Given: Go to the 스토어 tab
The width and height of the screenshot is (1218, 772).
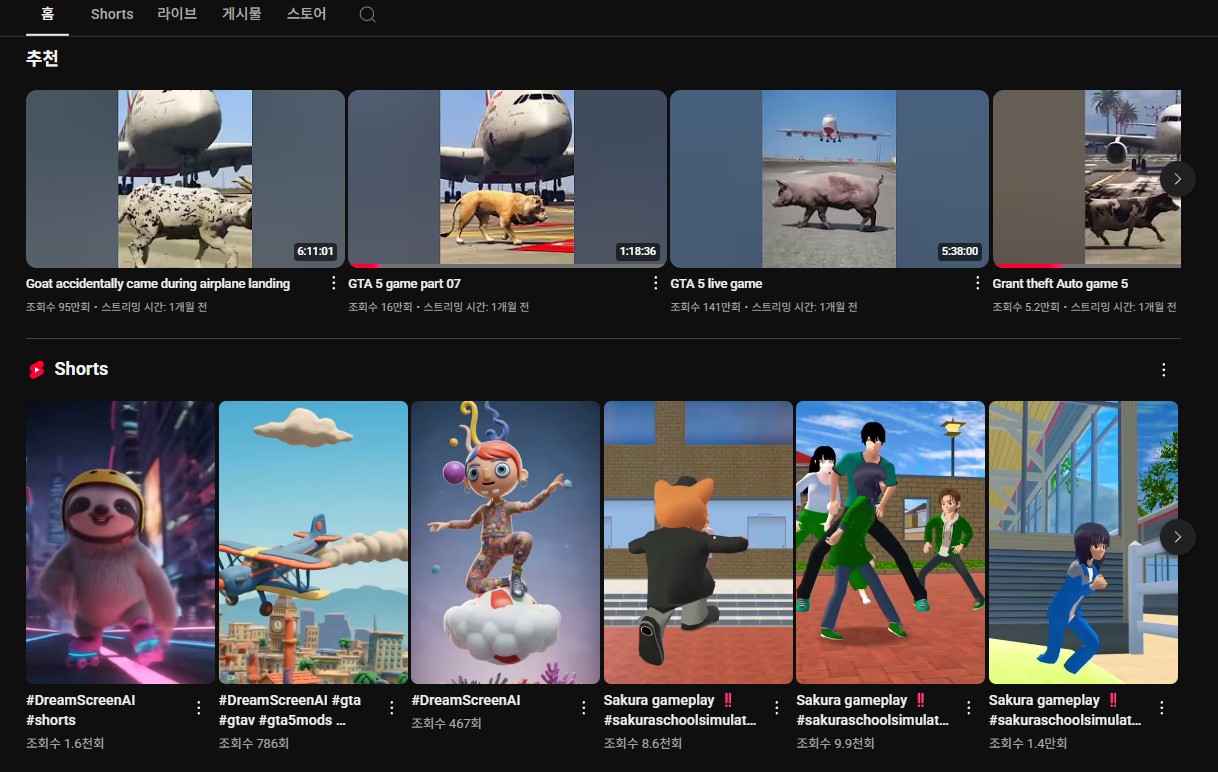Looking at the screenshot, I should [x=306, y=14].
